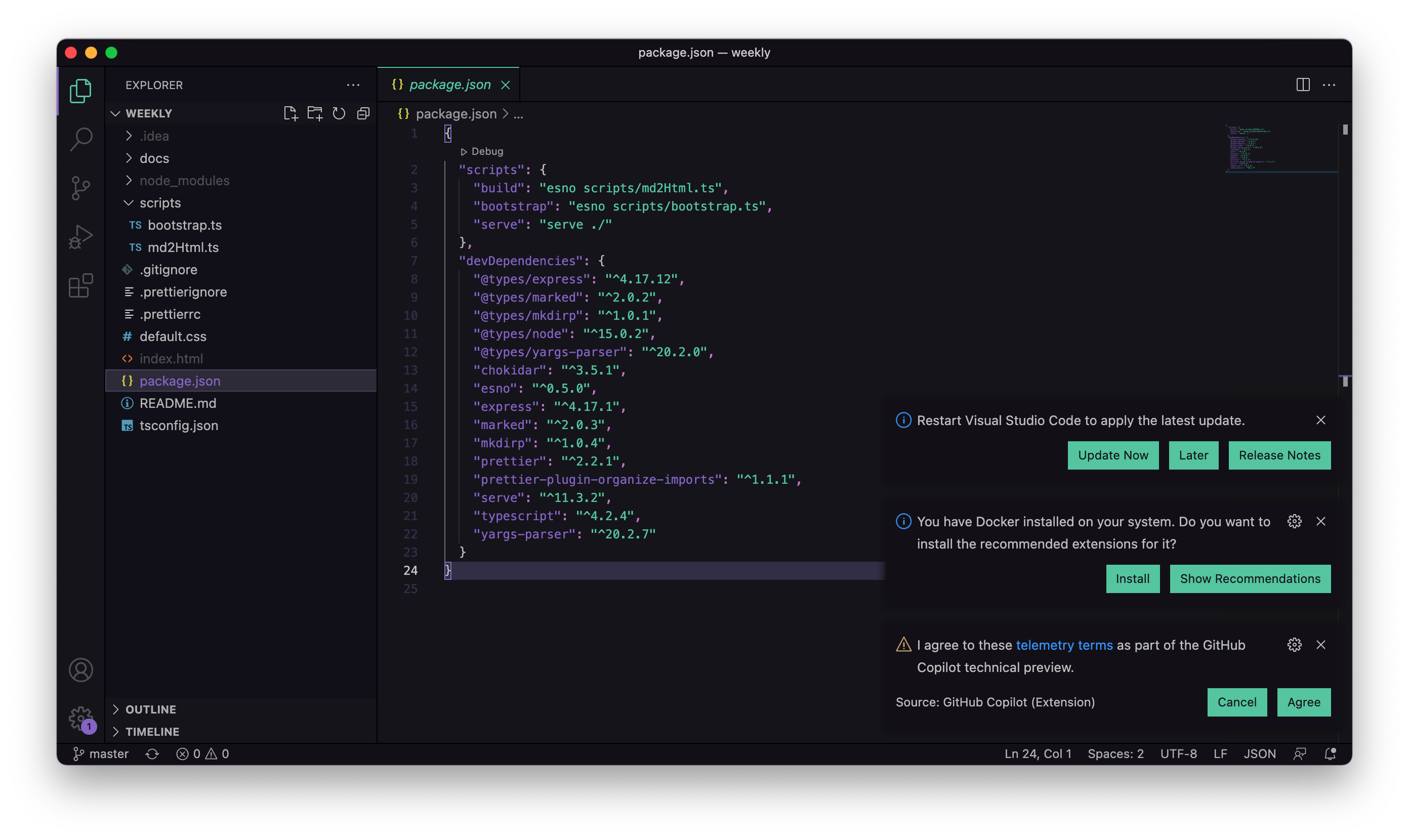Click Agree on GitHub Copilot telemetry prompt

(x=1304, y=701)
